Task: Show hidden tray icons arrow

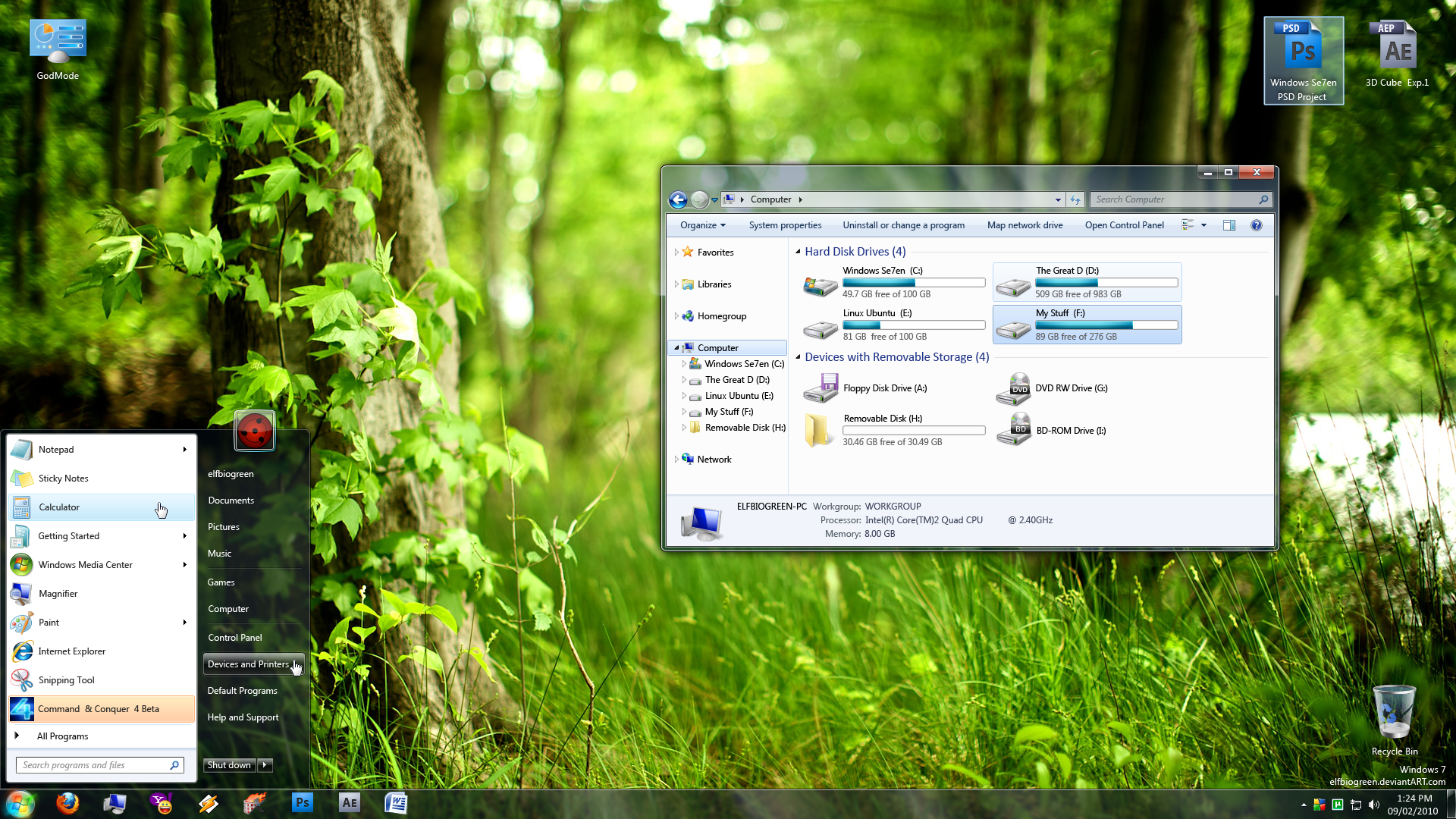Action: pos(1304,805)
